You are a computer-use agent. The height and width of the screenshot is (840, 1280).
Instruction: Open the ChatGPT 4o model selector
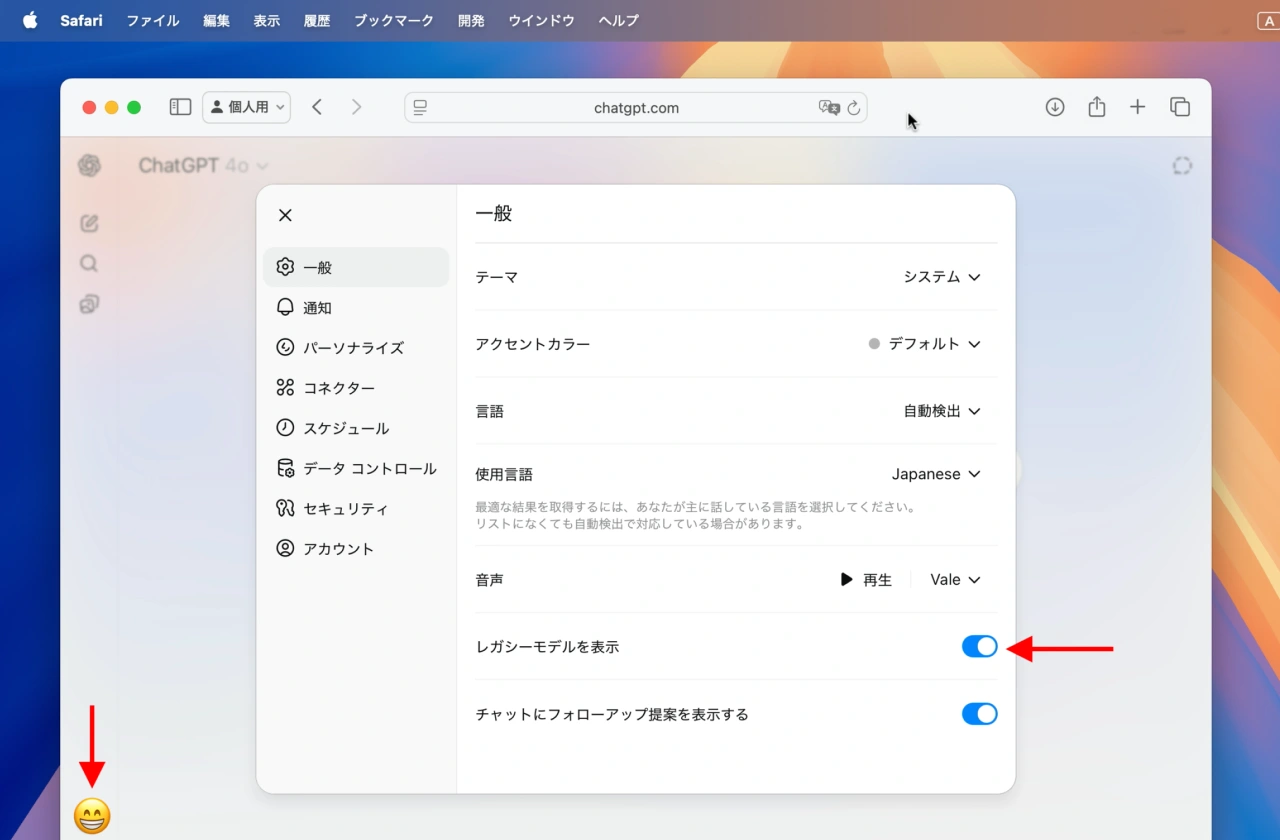coord(204,165)
